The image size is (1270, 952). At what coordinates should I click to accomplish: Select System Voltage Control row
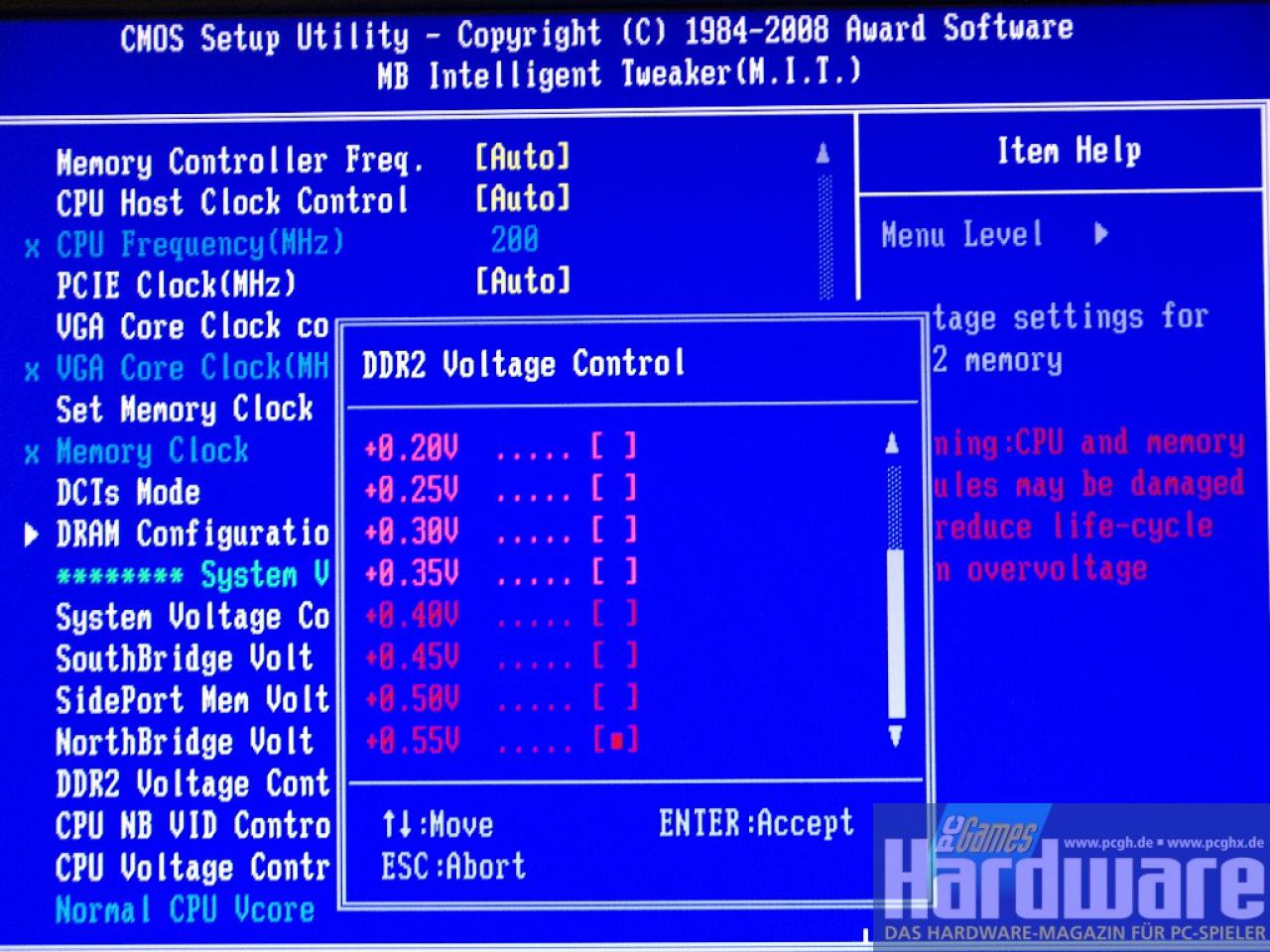pyautogui.click(x=192, y=618)
